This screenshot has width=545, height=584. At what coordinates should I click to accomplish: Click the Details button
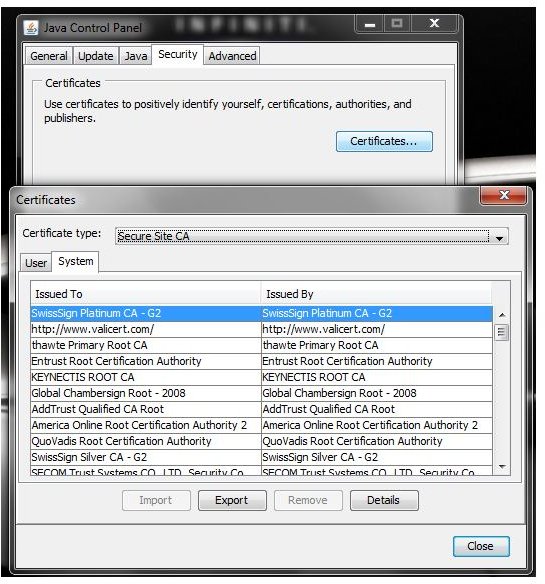(x=384, y=500)
